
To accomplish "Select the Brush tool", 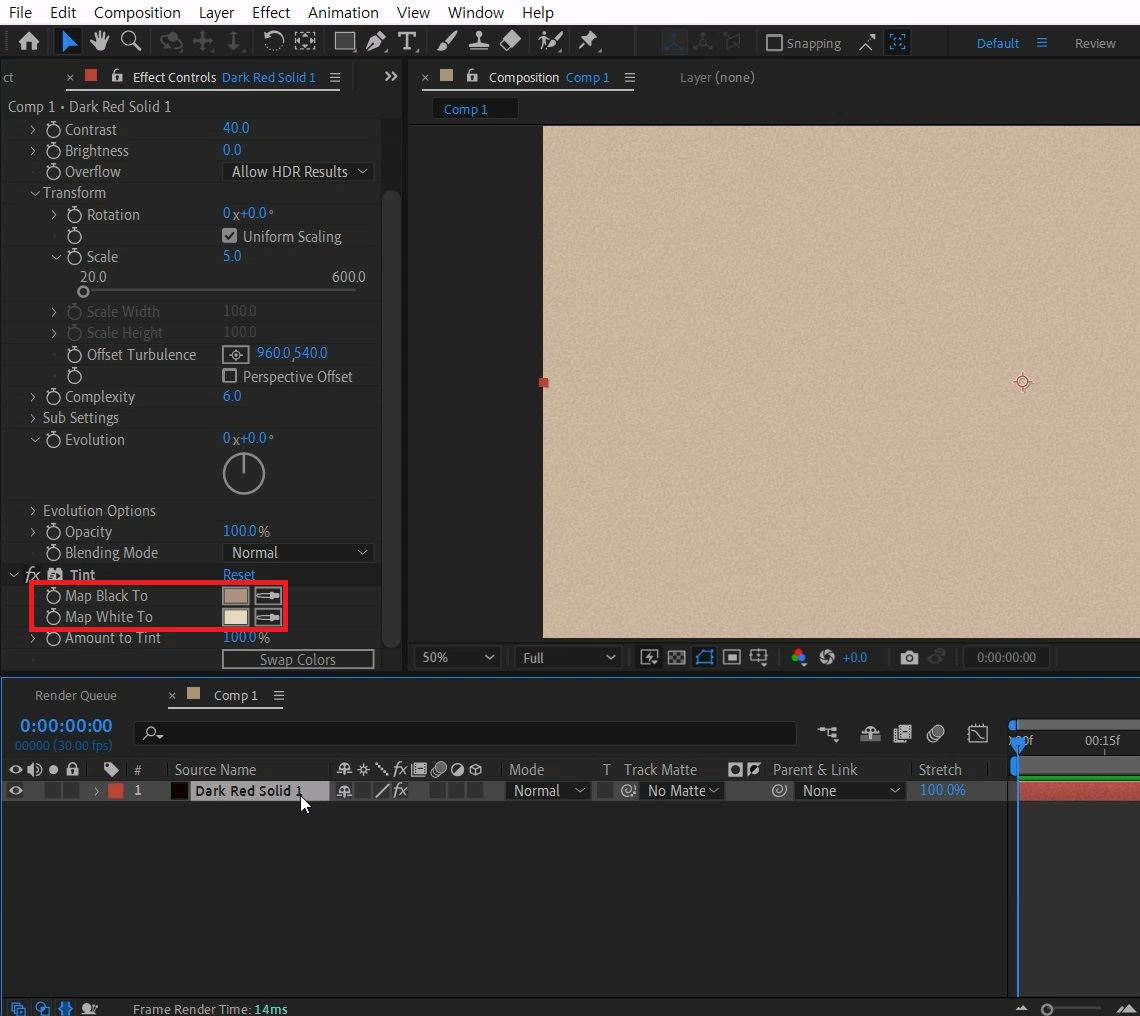I will tap(446, 41).
